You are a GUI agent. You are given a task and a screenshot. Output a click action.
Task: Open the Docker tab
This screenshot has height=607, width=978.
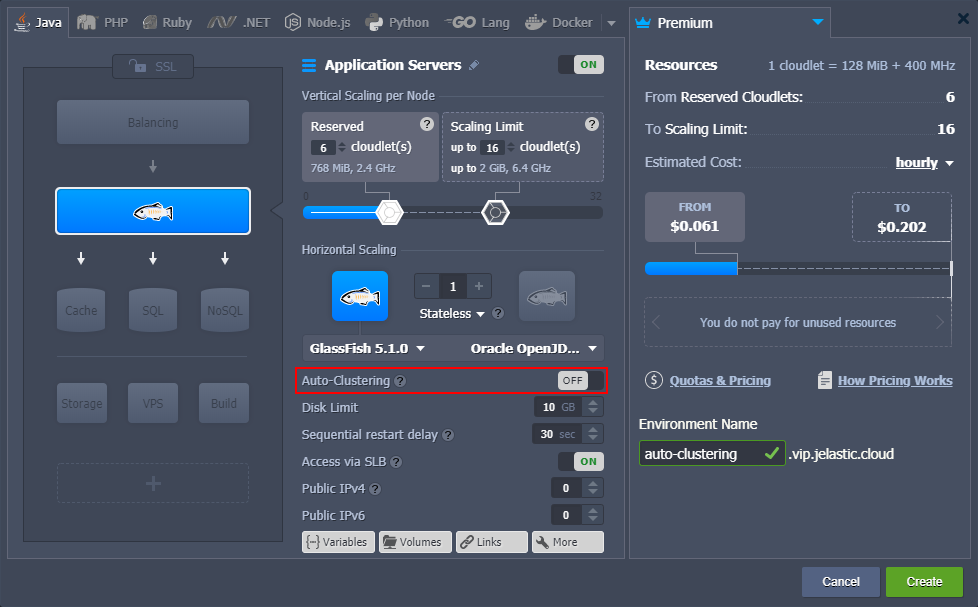point(559,22)
